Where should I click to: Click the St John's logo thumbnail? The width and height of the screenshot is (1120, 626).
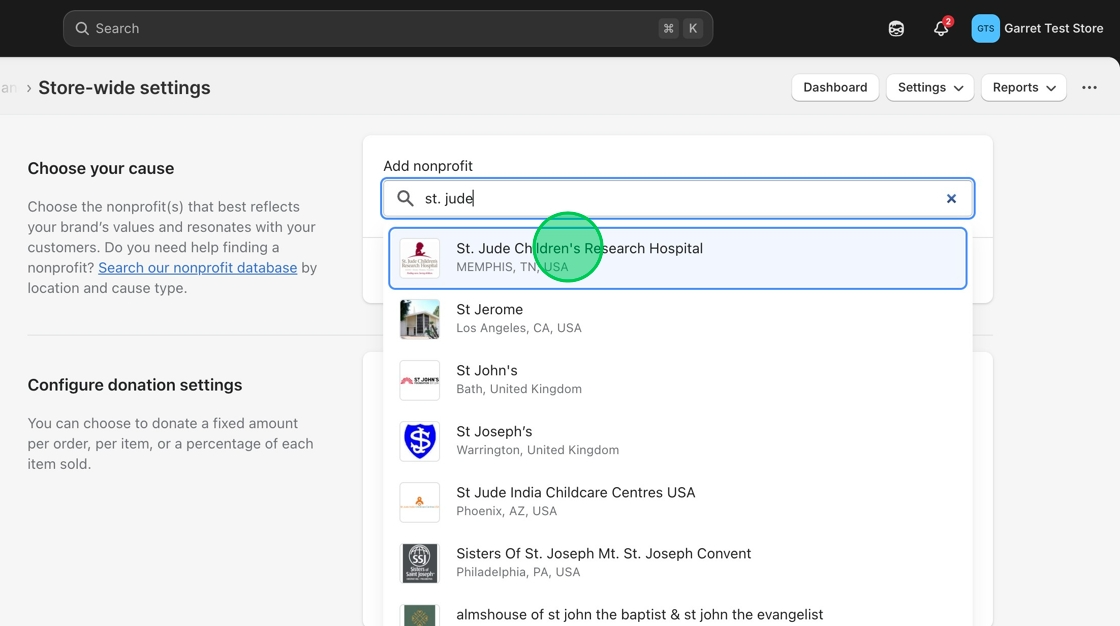point(419,380)
